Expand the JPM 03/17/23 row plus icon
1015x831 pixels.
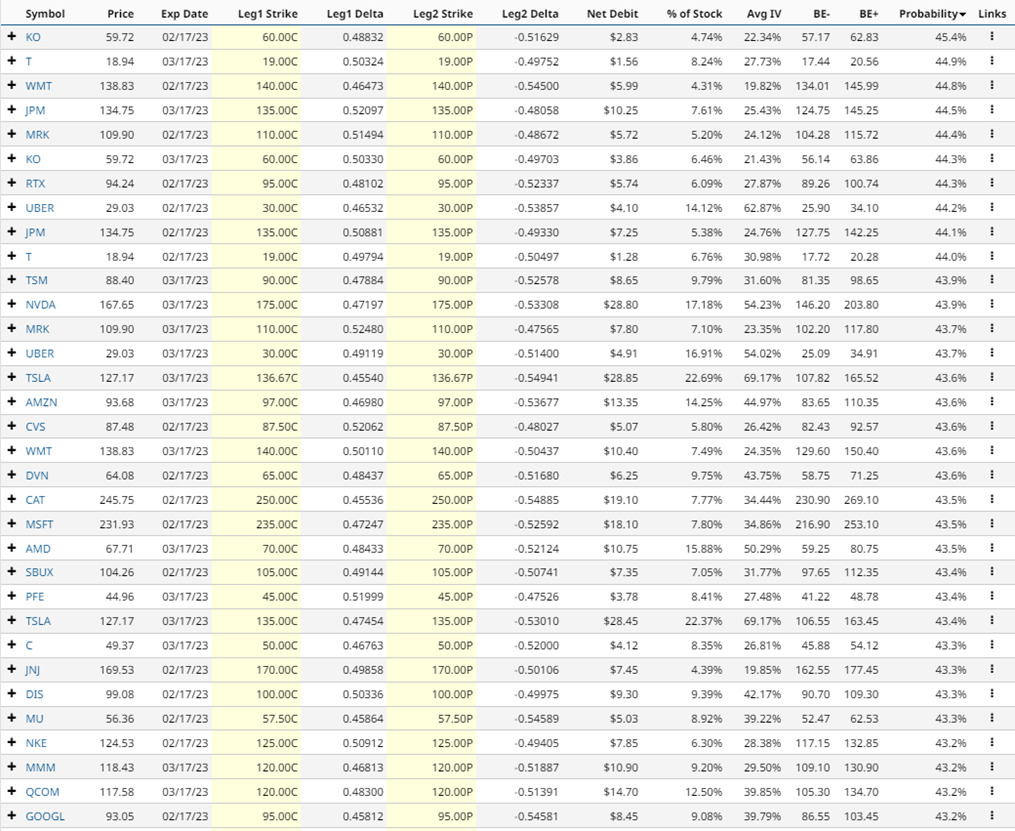click(11, 110)
